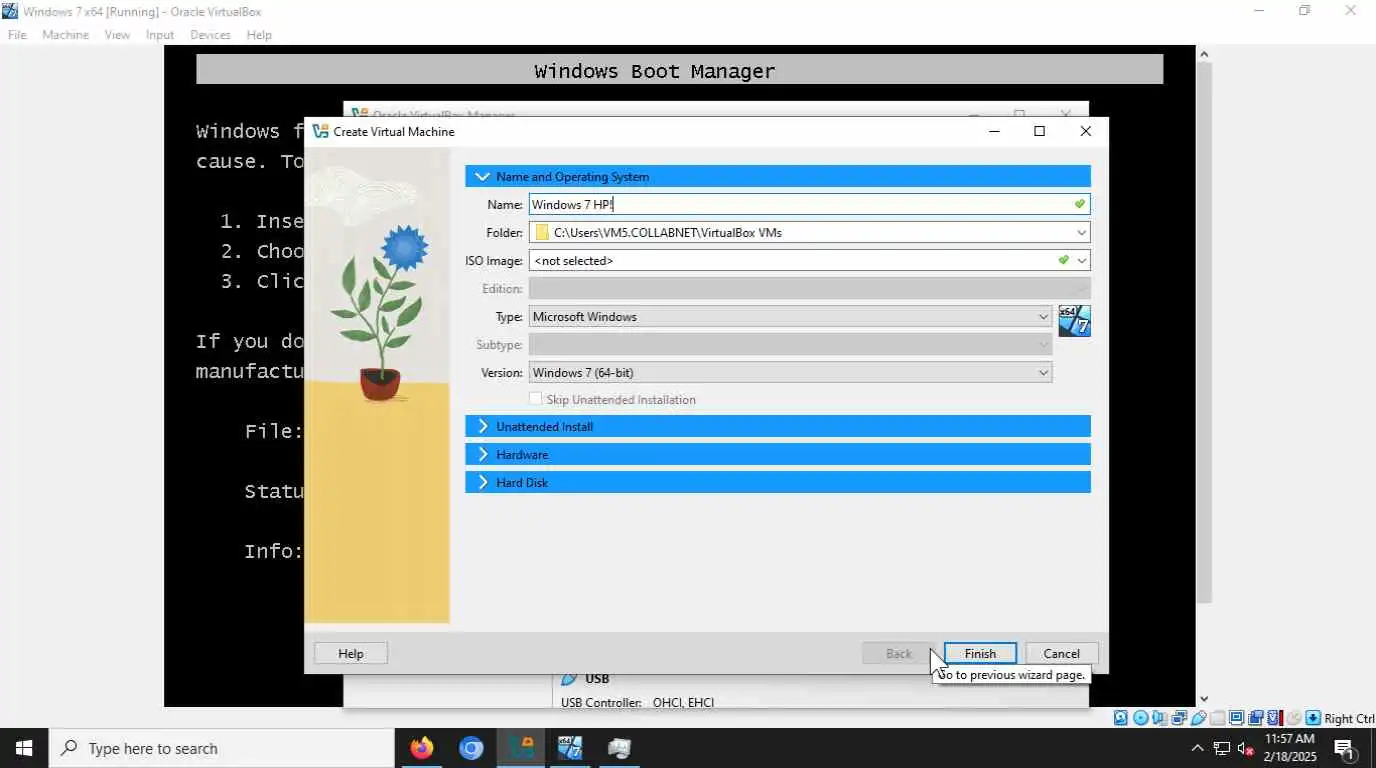Click the audio status icon in VM status bar

pyautogui.click(x=1159, y=718)
